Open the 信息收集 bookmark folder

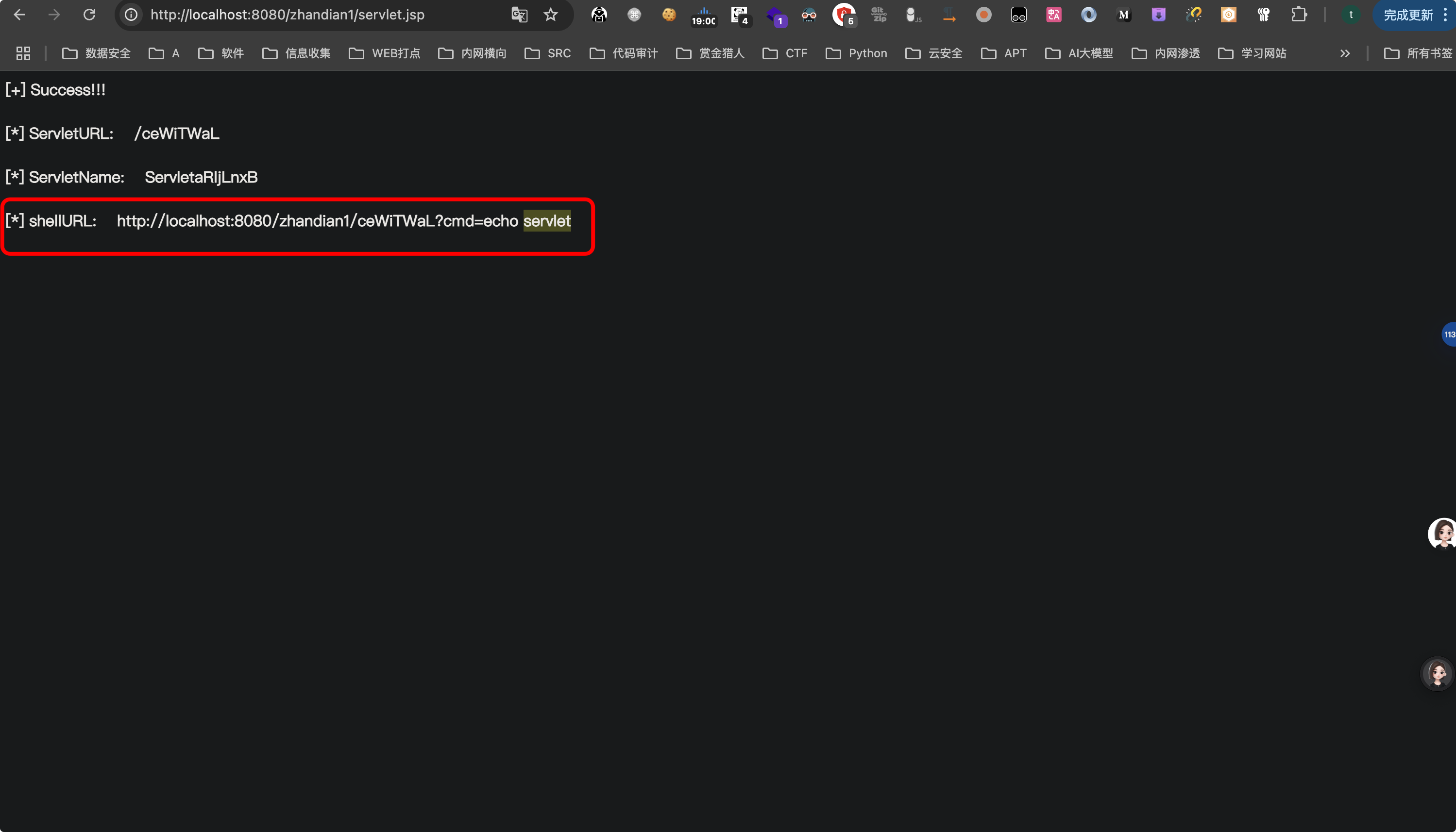[296, 53]
